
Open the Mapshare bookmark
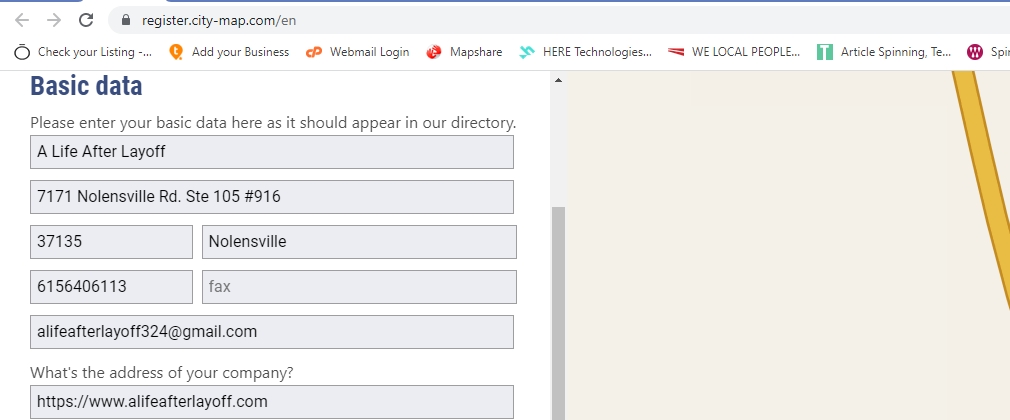click(467, 52)
